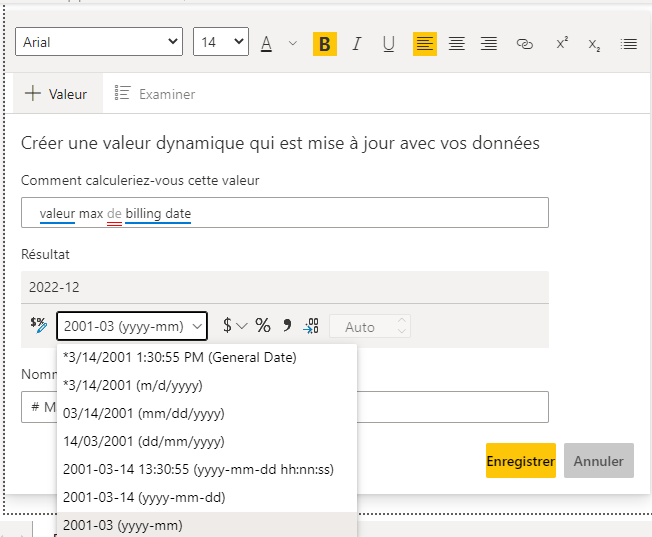
Task: Open the font color dropdown arrow
Action: (x=293, y=43)
